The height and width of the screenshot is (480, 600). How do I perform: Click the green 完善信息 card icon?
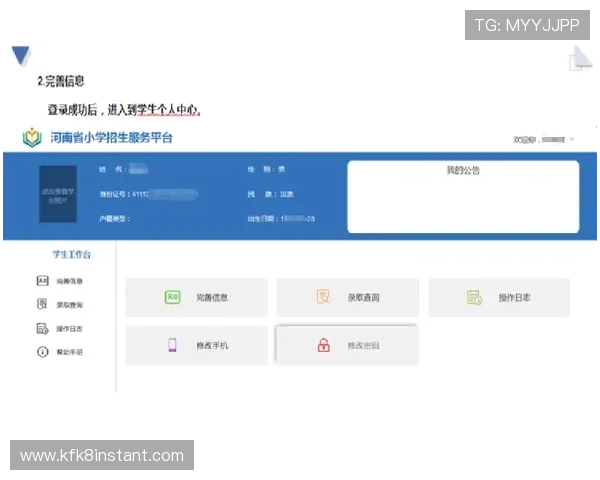point(172,297)
